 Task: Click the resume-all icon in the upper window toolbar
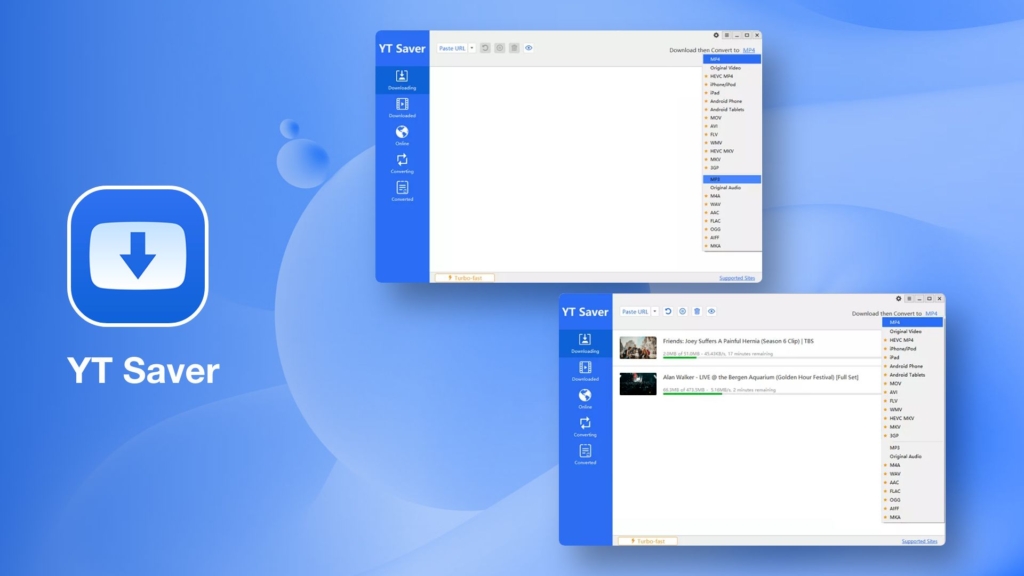[485, 48]
